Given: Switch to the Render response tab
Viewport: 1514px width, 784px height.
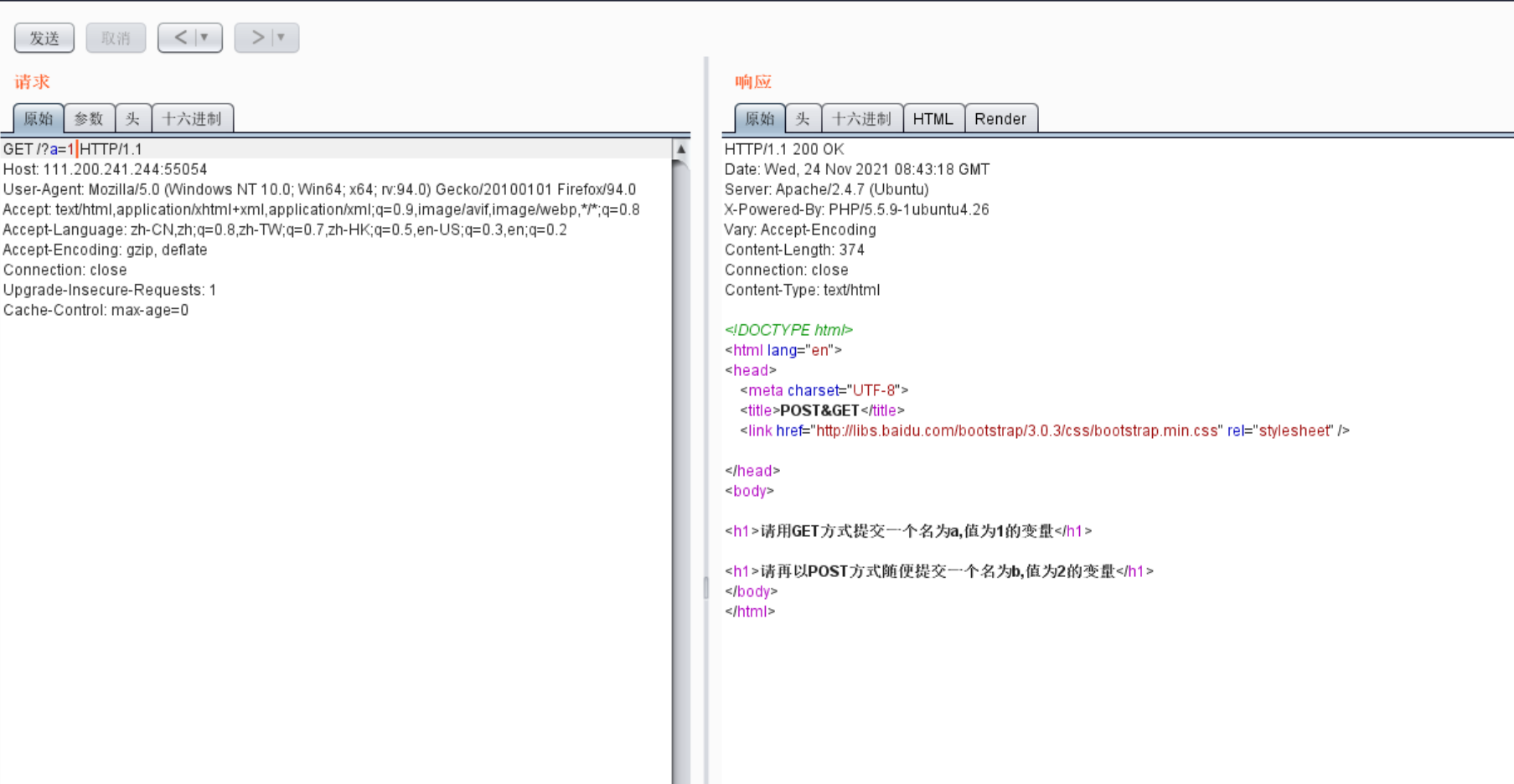Looking at the screenshot, I should [1000, 118].
